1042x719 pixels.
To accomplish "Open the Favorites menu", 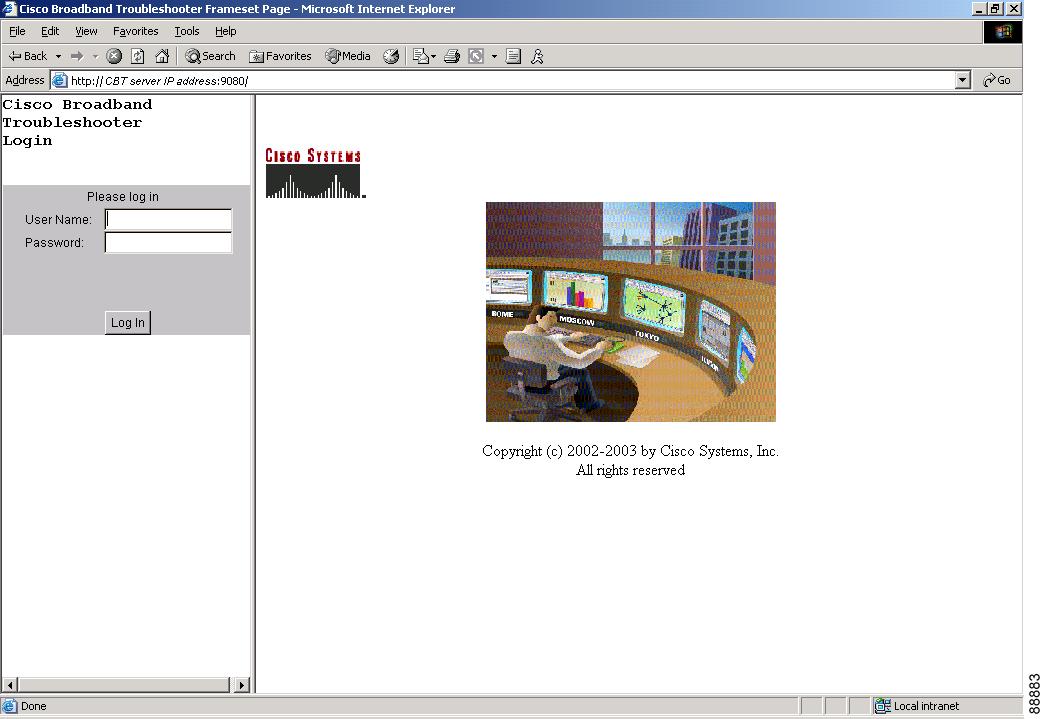I will click(136, 31).
